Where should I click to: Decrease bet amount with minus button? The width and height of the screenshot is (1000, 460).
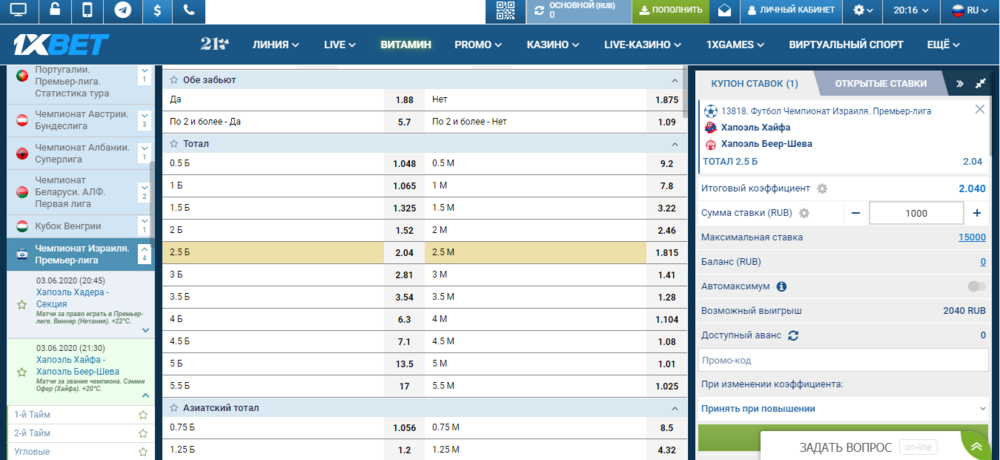(x=856, y=213)
